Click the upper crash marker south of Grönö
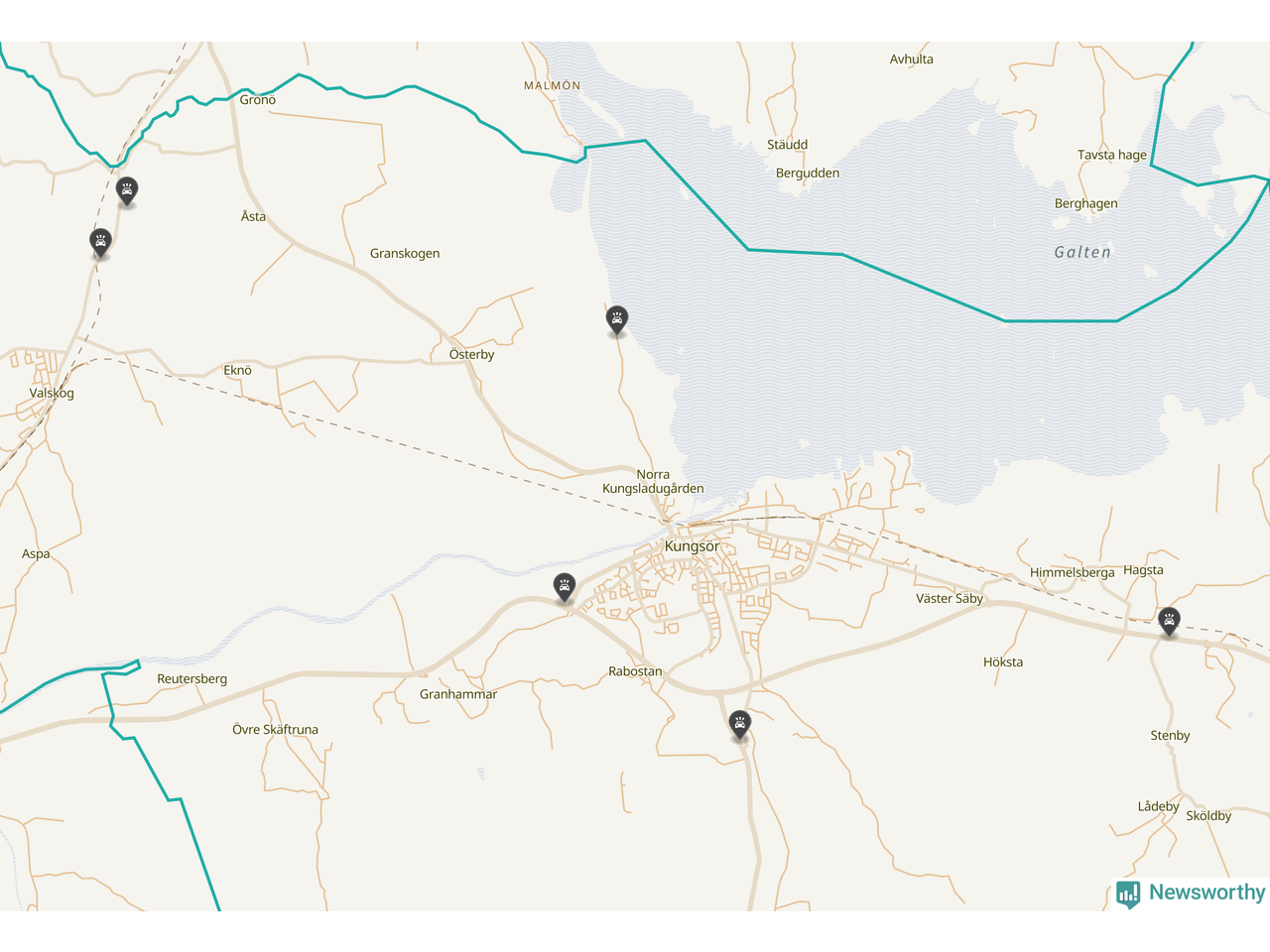 pos(127,189)
